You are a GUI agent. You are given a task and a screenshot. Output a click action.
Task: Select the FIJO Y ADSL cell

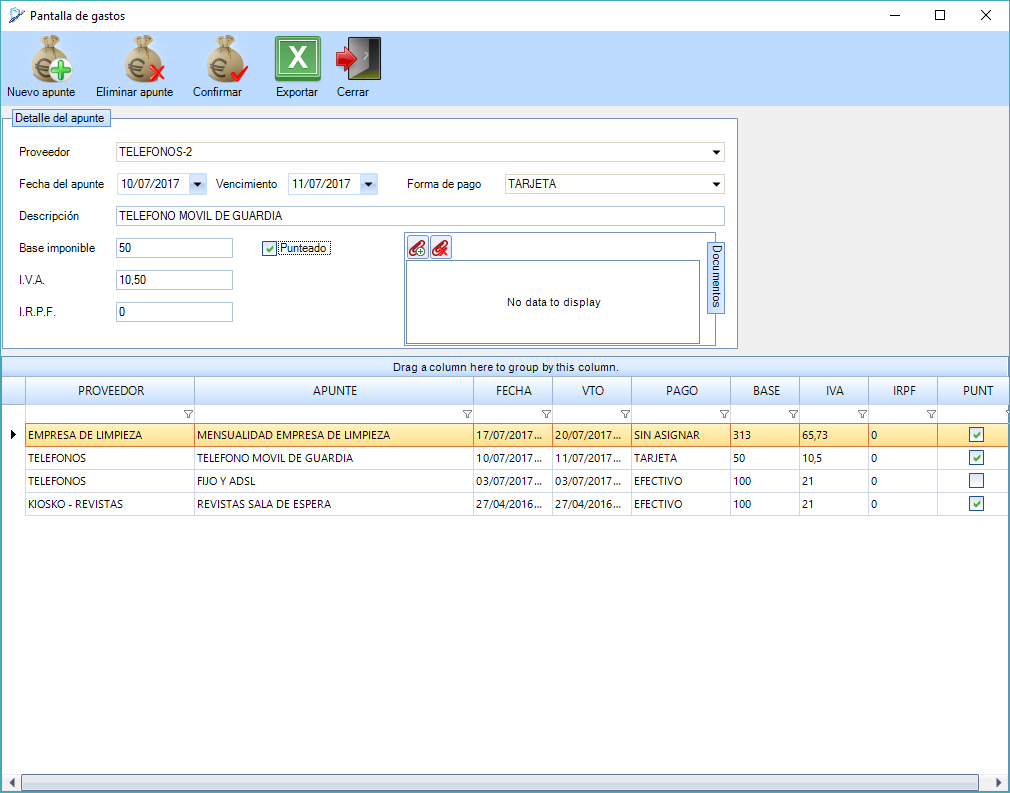click(x=334, y=481)
